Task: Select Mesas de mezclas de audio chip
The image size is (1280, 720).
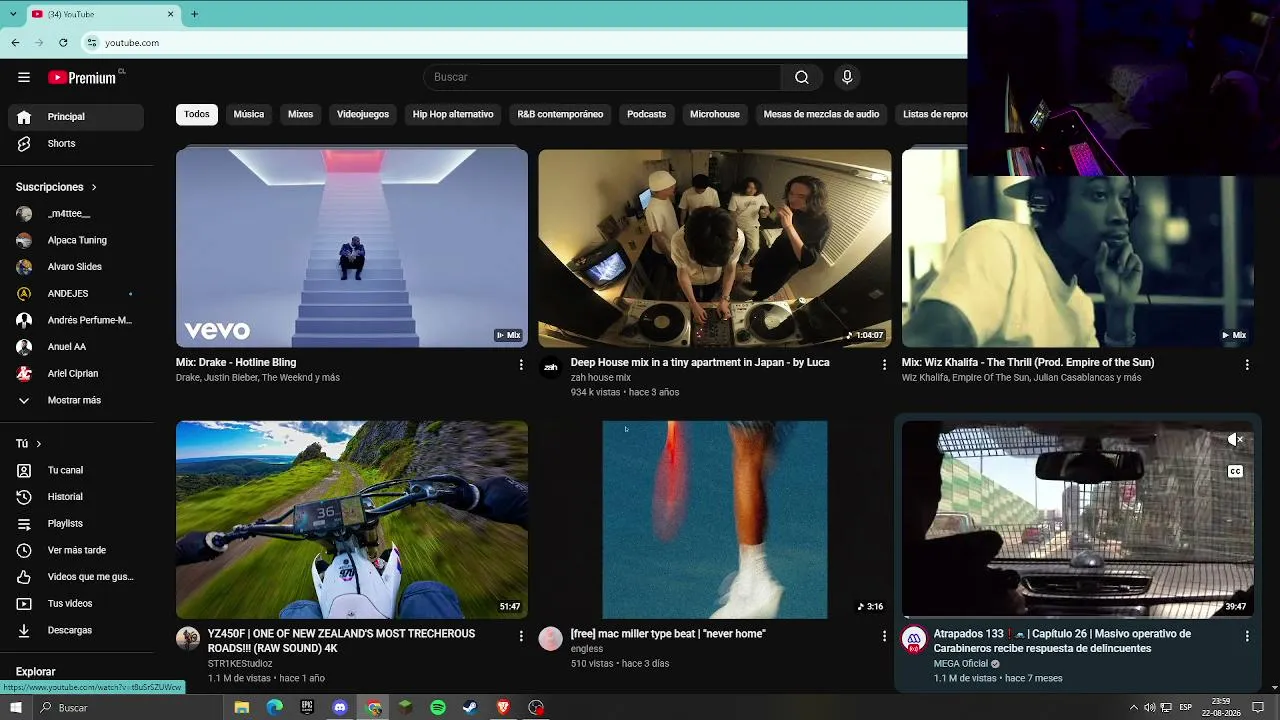Action: coord(821,114)
